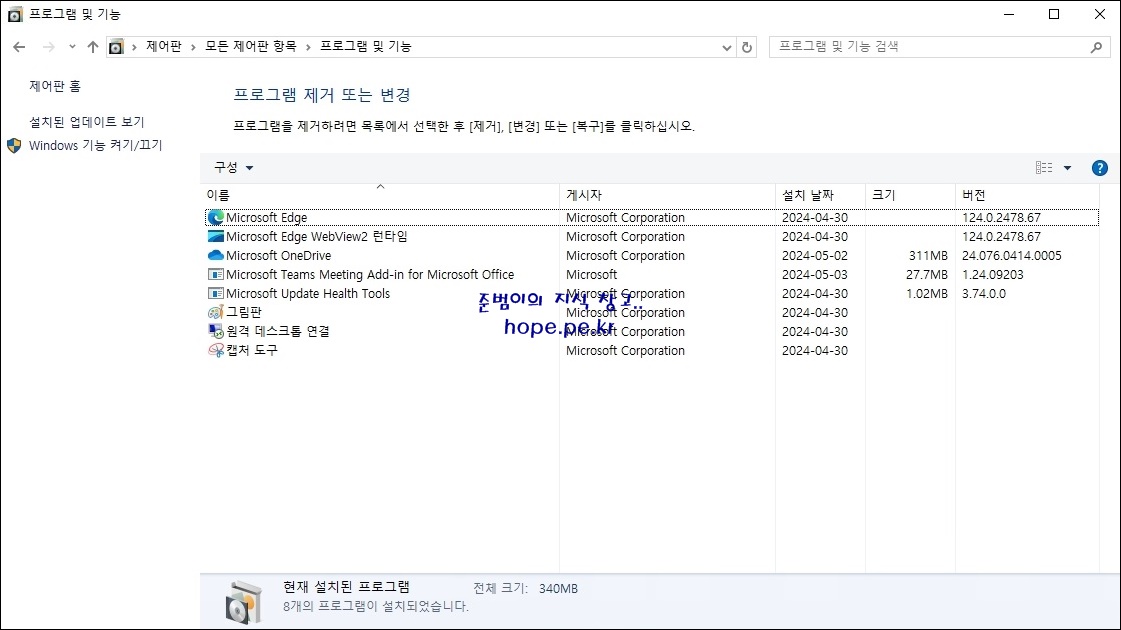Select the 원격 데스크톱 연결 entry
Screen dimensions: 1121x630
coord(277,331)
